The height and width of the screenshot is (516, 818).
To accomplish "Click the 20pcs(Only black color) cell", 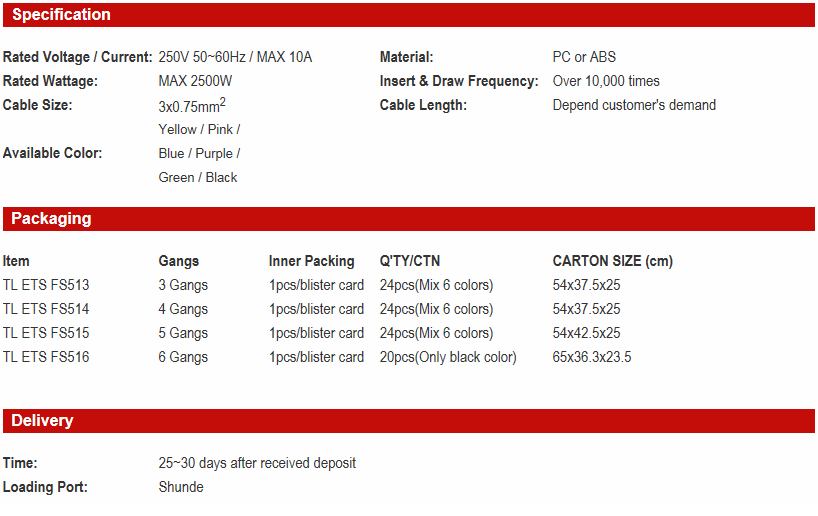I will click(448, 357).
